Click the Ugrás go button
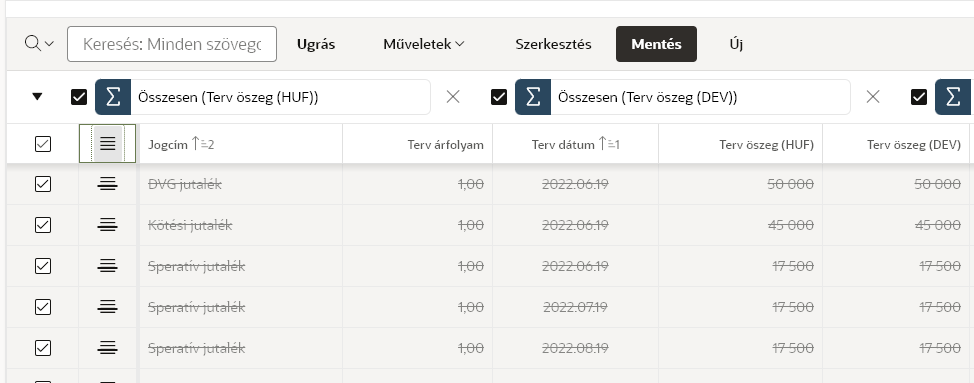 click(x=316, y=44)
